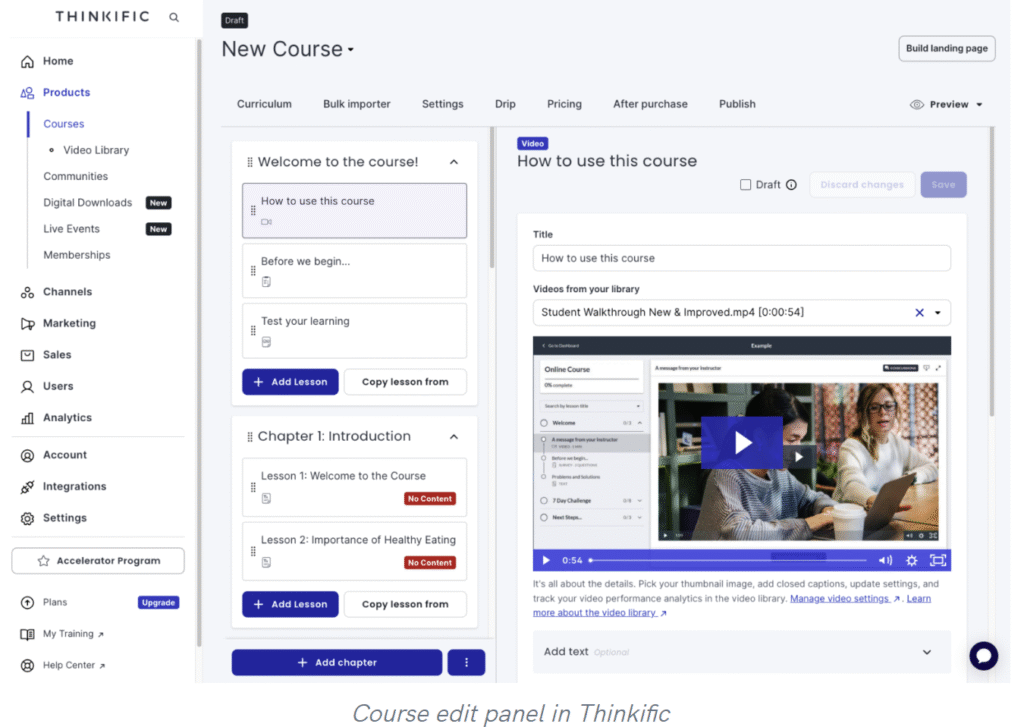
Task: Go to the Publish tab
Action: point(737,104)
